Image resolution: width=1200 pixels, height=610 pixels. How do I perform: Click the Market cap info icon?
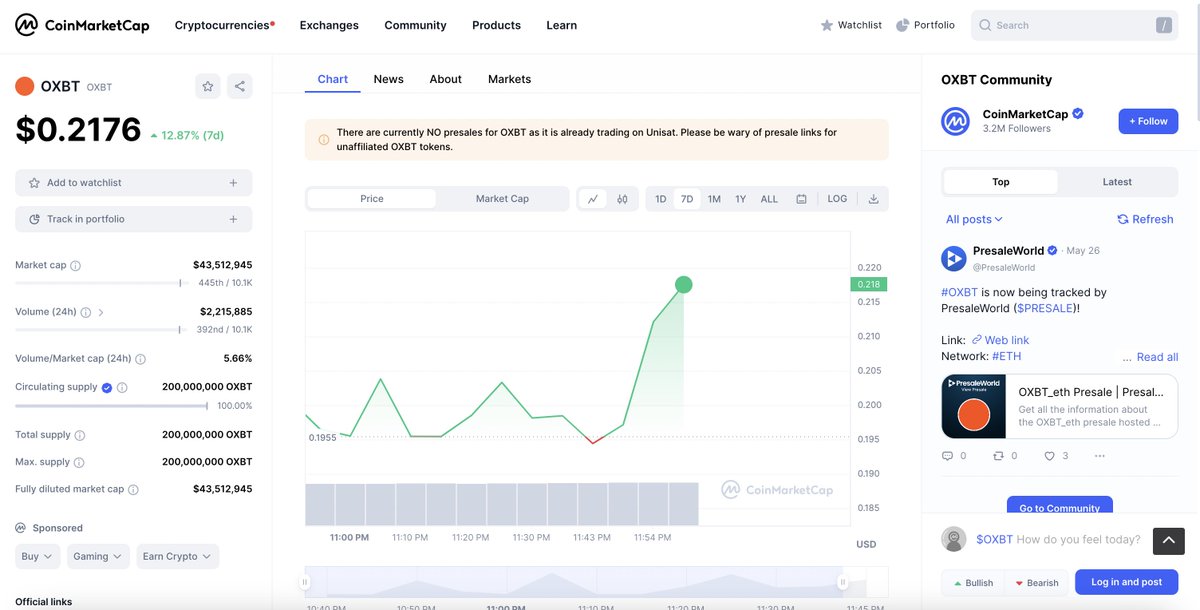(x=76, y=266)
